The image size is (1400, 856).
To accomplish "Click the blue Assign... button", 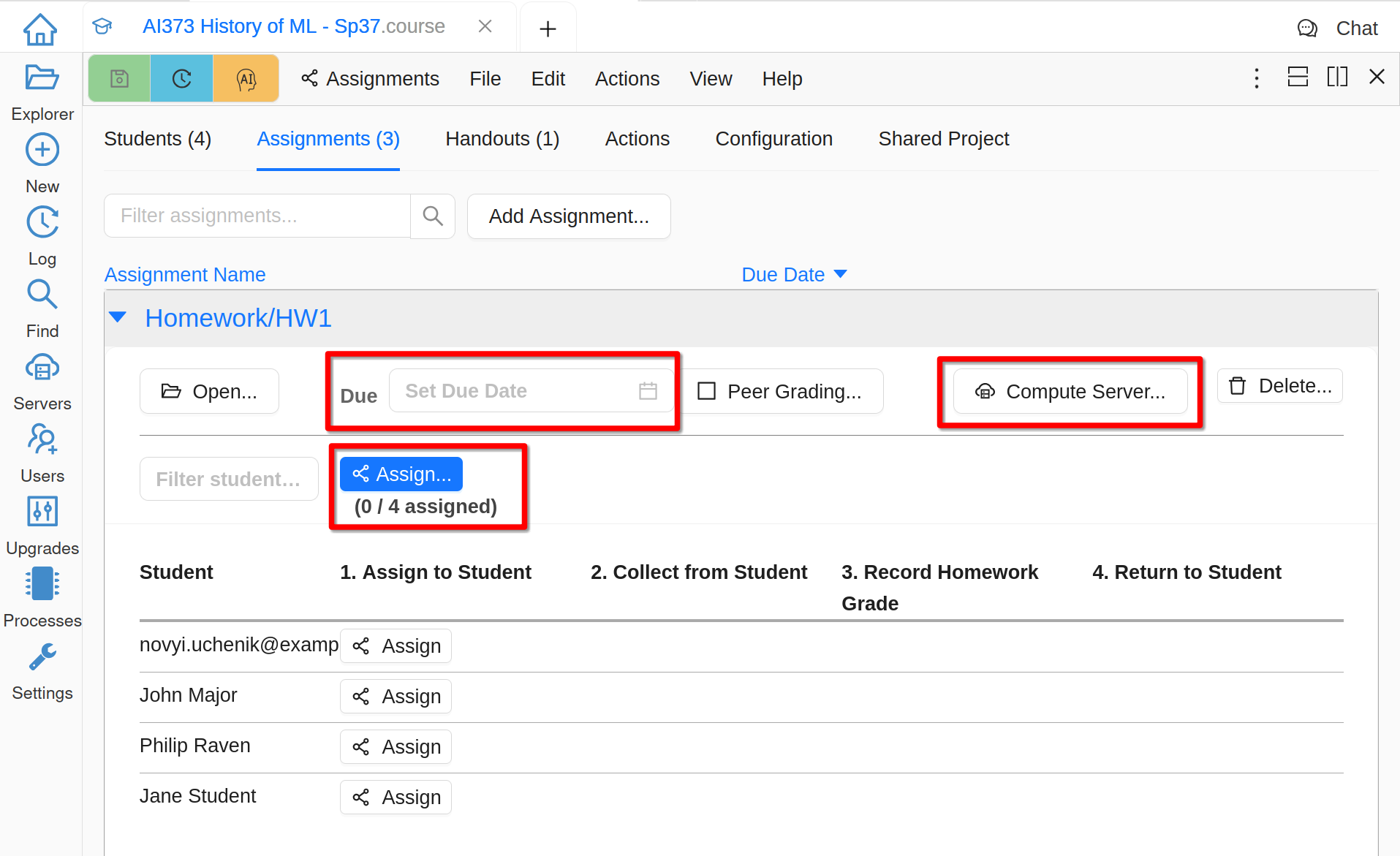I will tap(401, 474).
